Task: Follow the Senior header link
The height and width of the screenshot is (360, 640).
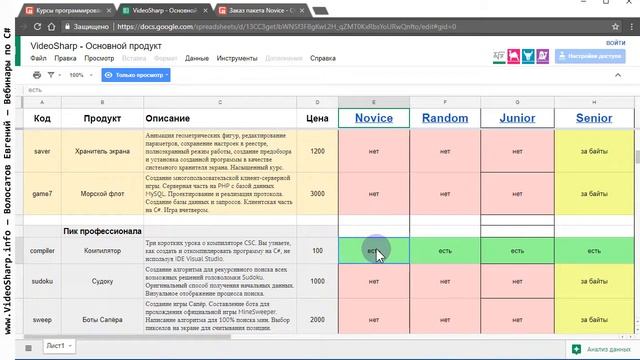Action: pos(594,118)
